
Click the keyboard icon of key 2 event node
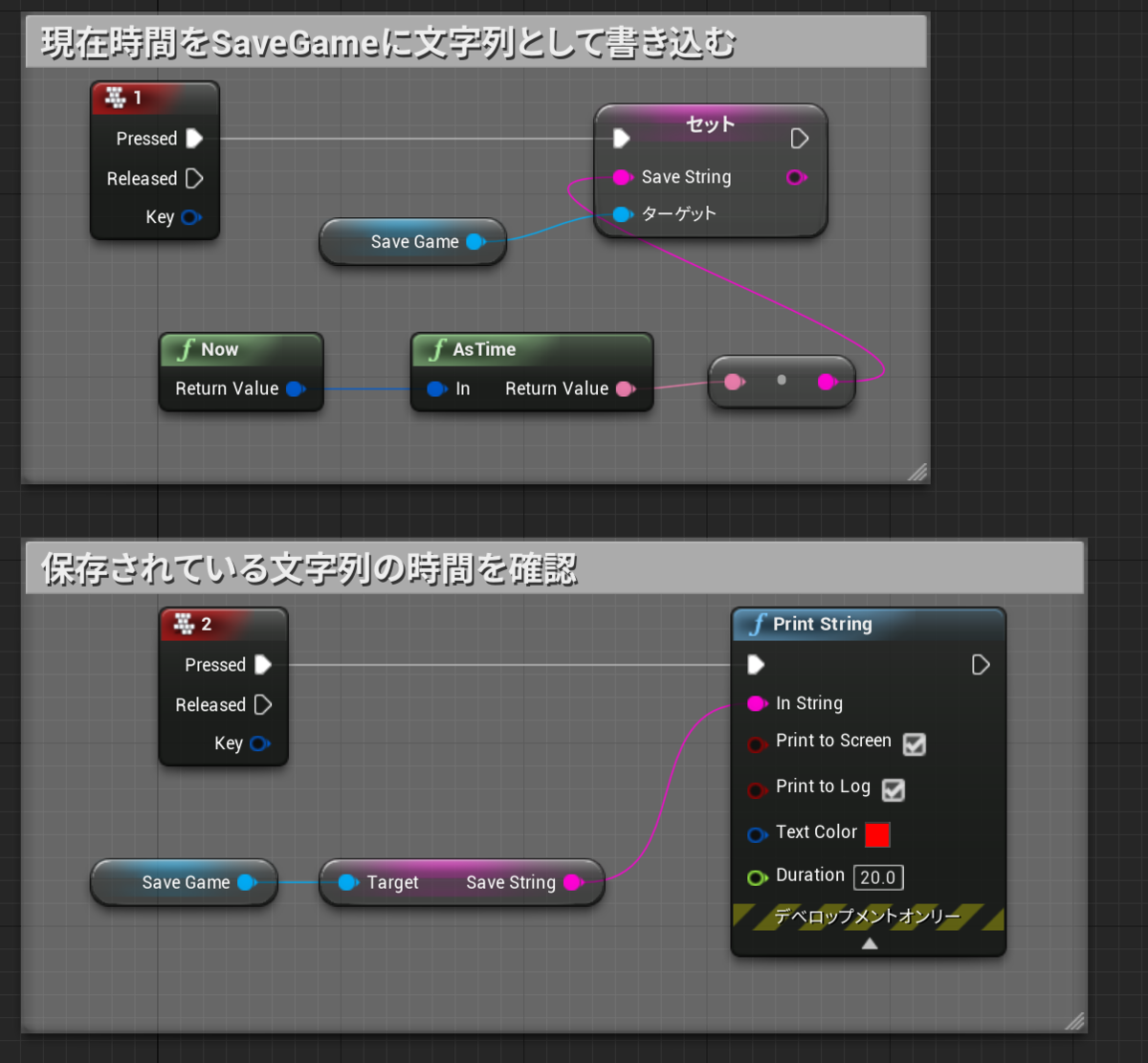pos(185,624)
